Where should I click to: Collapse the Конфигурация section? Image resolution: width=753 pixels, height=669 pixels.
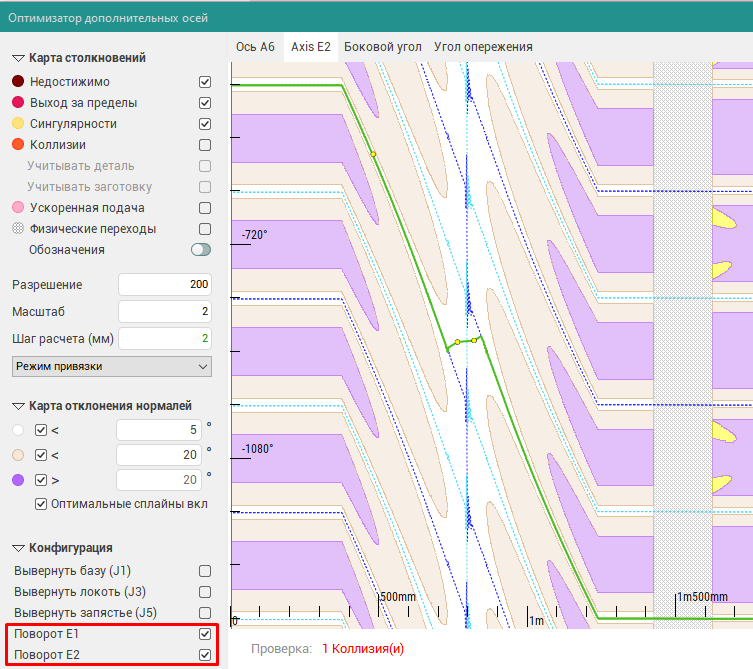pyautogui.click(x=18, y=548)
